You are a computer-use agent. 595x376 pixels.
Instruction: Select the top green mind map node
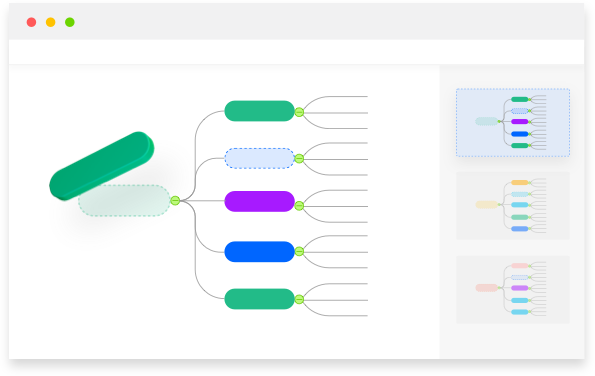point(260,111)
